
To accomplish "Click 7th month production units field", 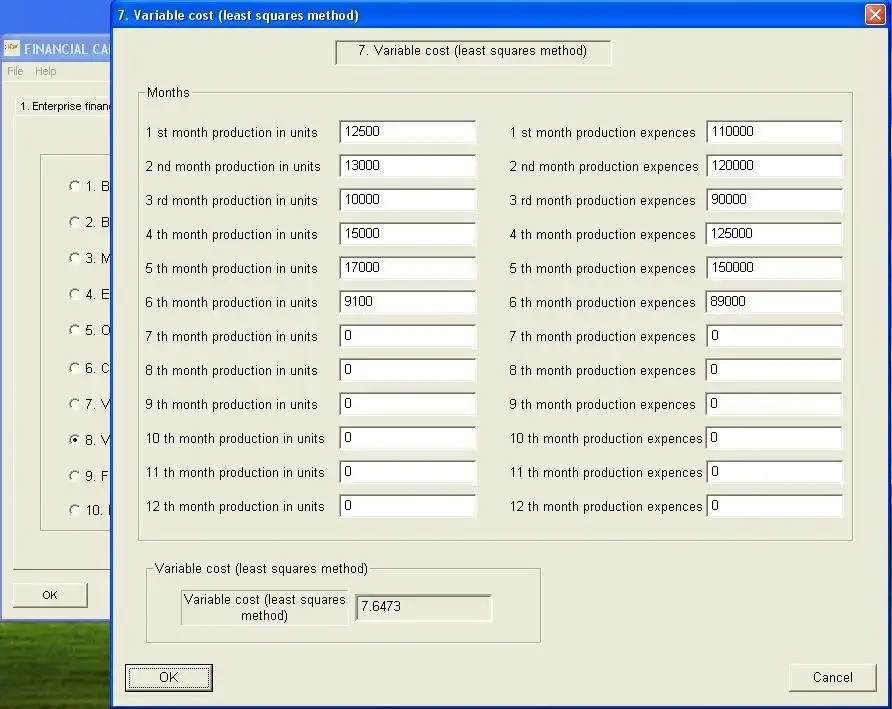I will coord(407,336).
